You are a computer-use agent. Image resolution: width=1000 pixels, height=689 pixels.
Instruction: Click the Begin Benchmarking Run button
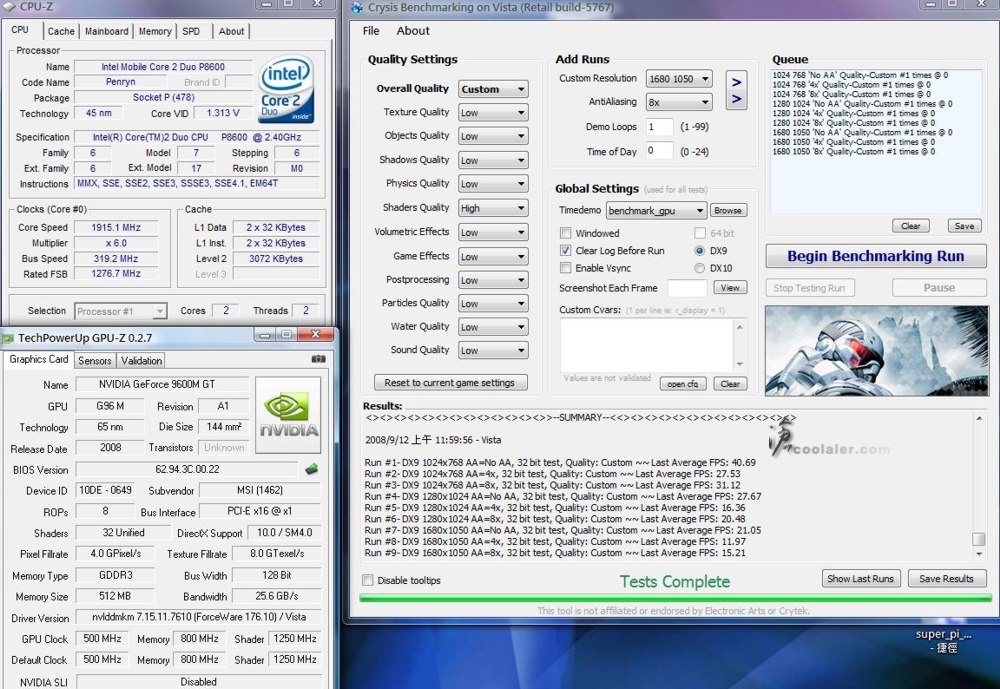coord(876,256)
